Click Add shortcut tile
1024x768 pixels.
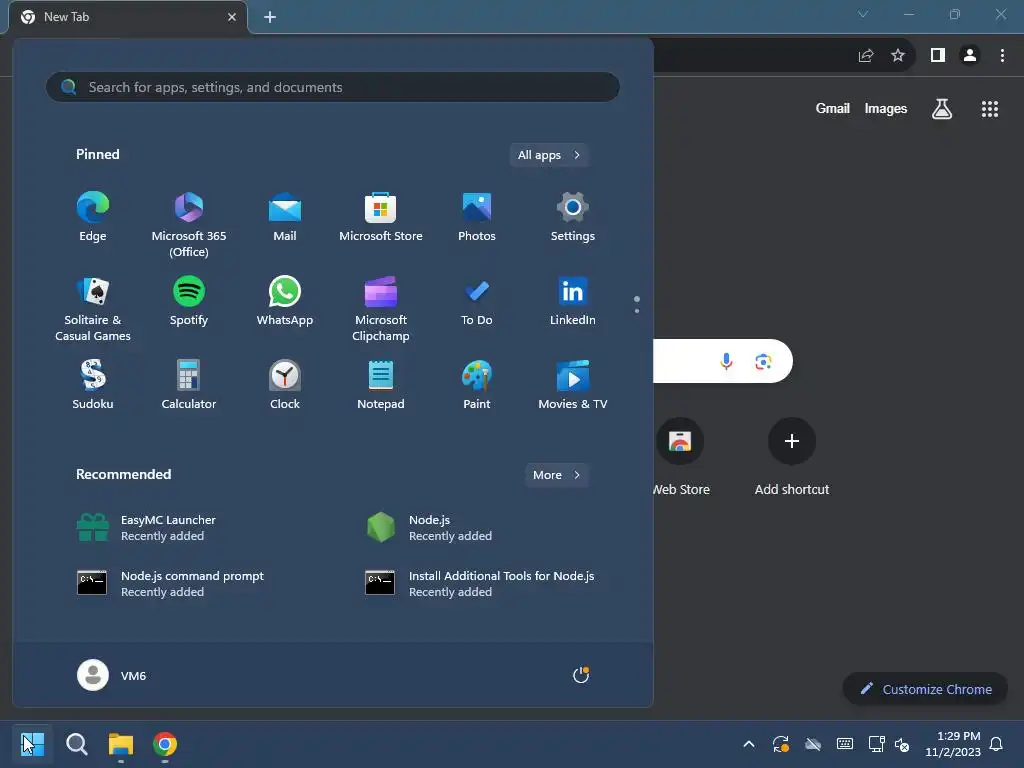(792, 457)
